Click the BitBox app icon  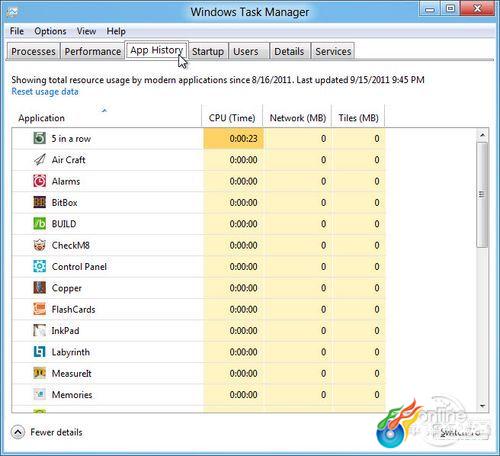click(40, 202)
